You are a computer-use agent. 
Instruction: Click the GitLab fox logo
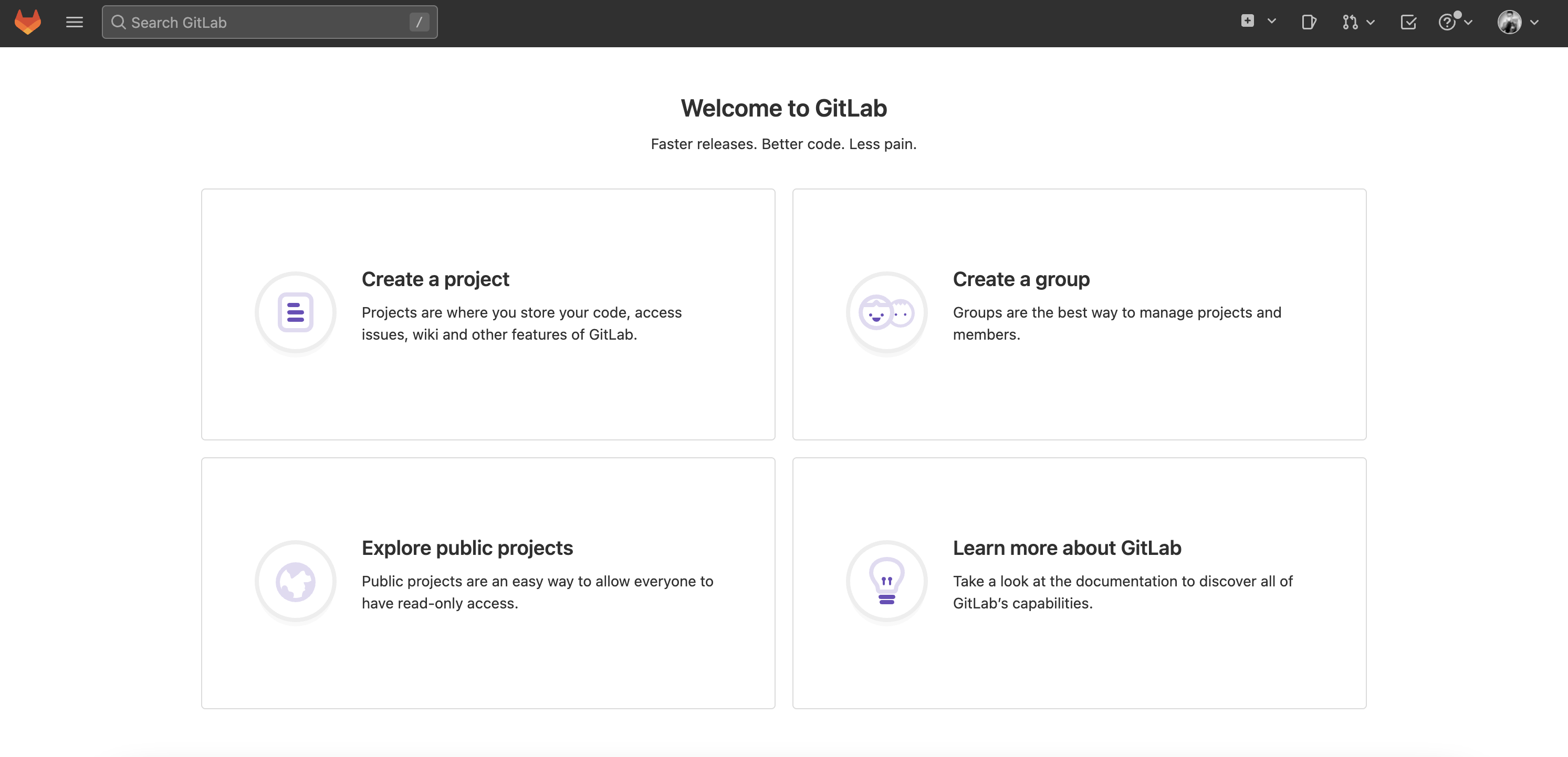click(27, 23)
